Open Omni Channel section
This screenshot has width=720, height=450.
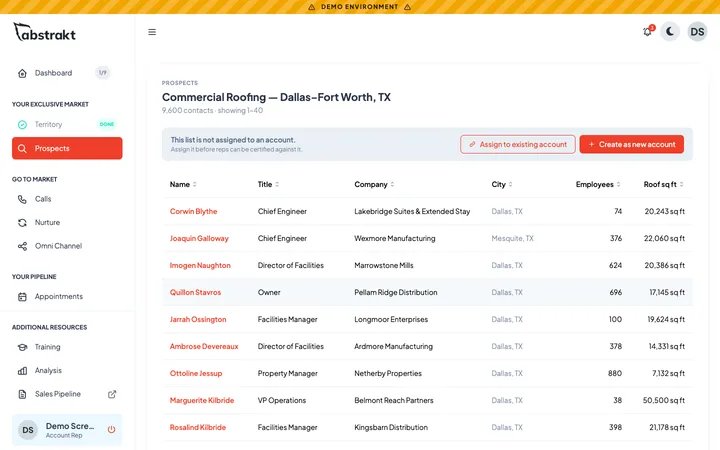click(67, 246)
